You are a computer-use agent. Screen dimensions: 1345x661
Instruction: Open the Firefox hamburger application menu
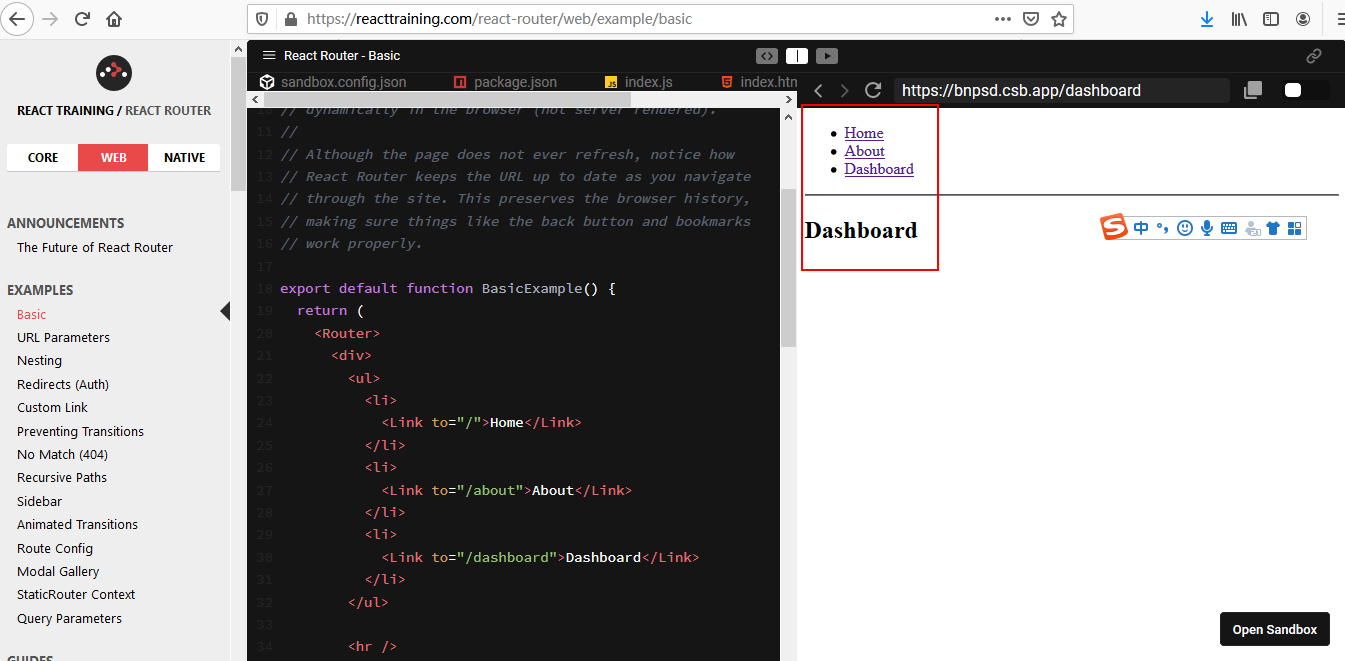click(1339, 19)
